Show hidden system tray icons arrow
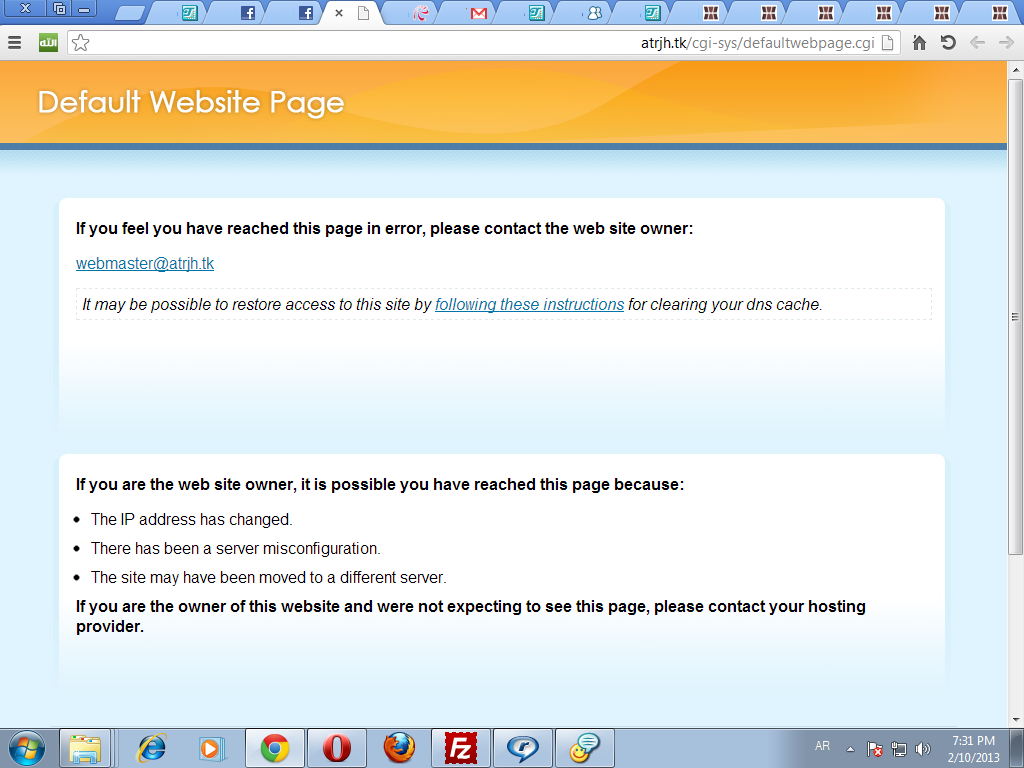This screenshot has height=768, width=1024. 850,749
